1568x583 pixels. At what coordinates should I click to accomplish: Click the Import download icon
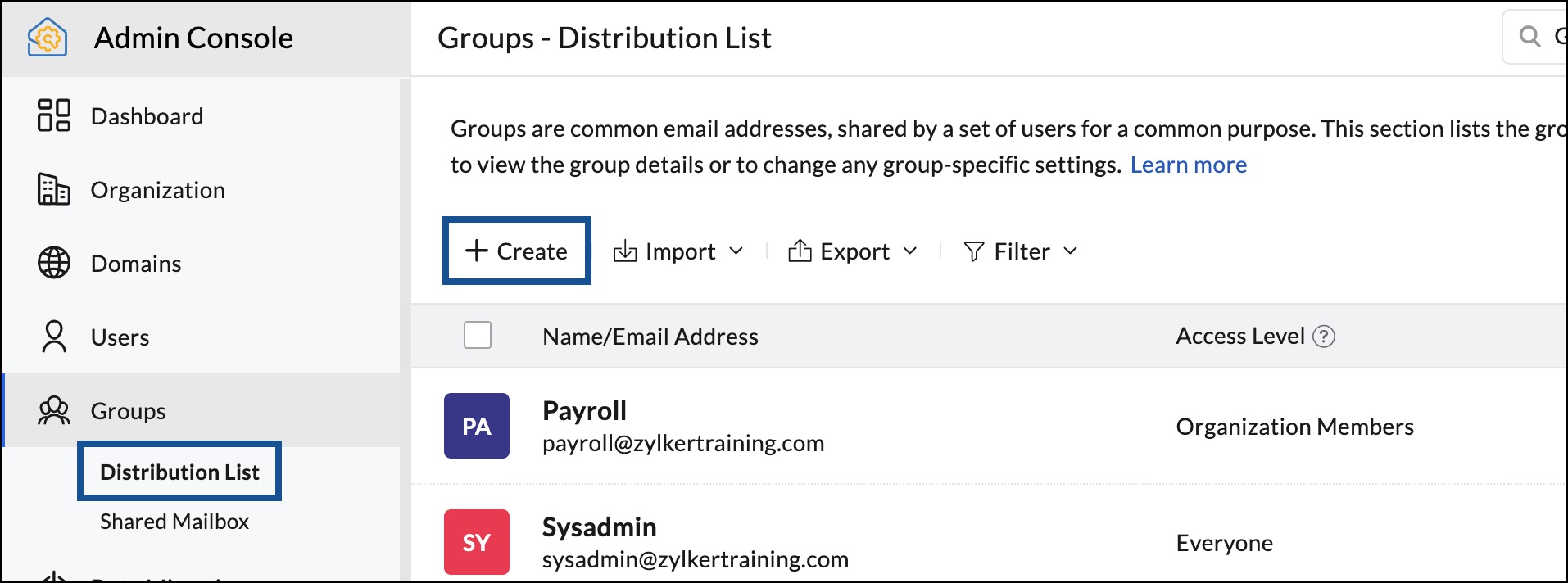coord(625,251)
